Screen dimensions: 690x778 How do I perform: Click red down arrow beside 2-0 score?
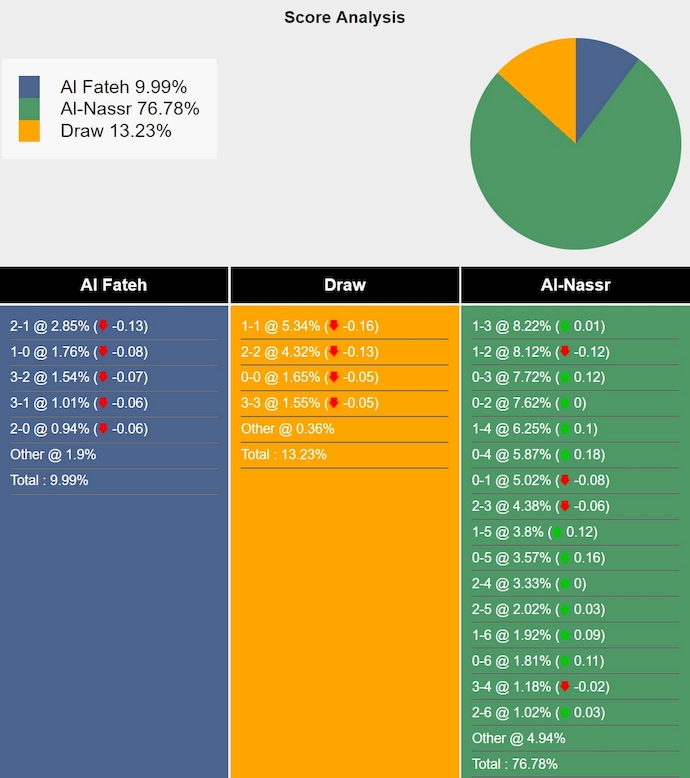pyautogui.click(x=103, y=429)
